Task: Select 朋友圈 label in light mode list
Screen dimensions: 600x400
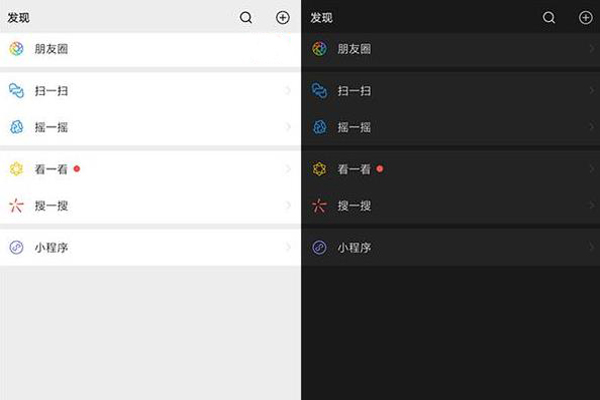Action: [51, 49]
